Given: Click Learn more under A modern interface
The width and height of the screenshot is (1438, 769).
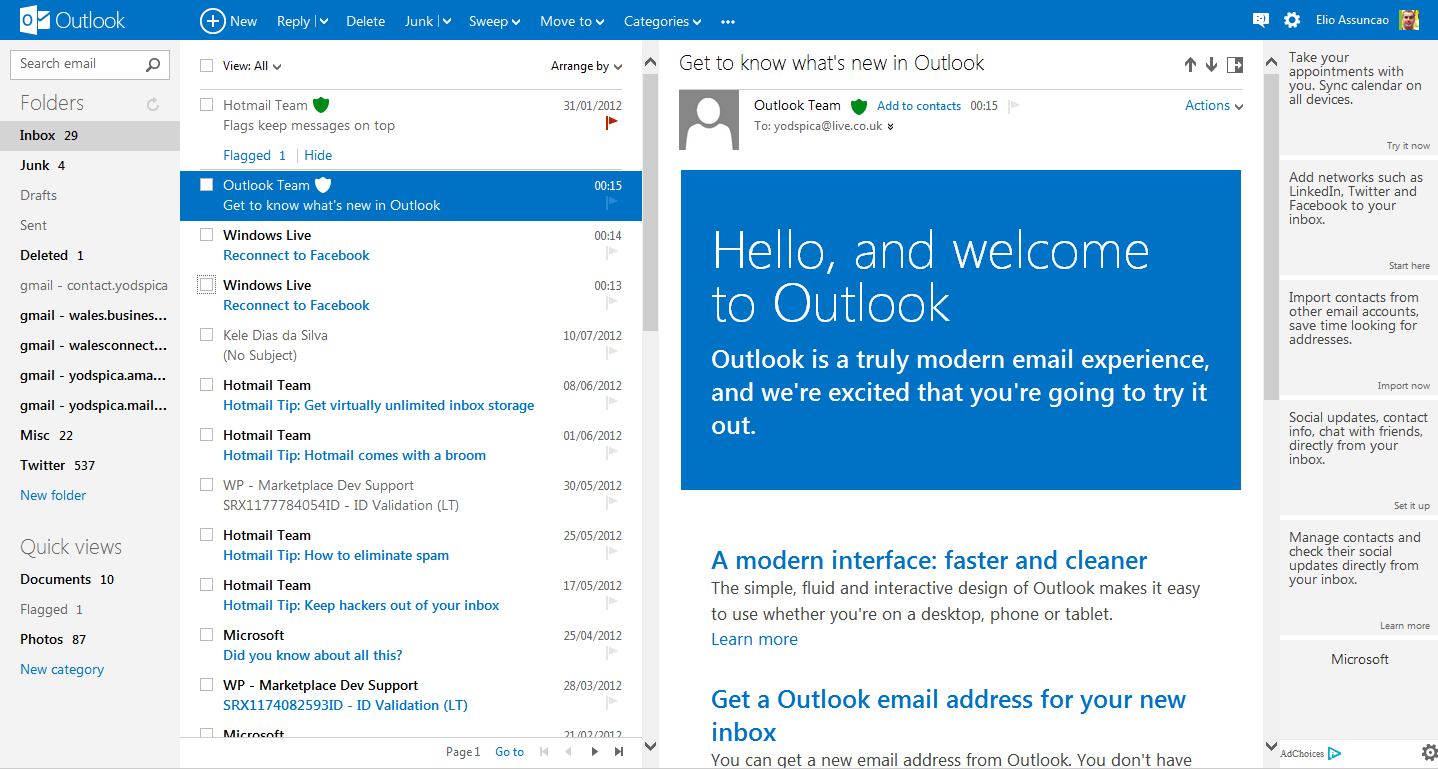Looking at the screenshot, I should click(754, 639).
